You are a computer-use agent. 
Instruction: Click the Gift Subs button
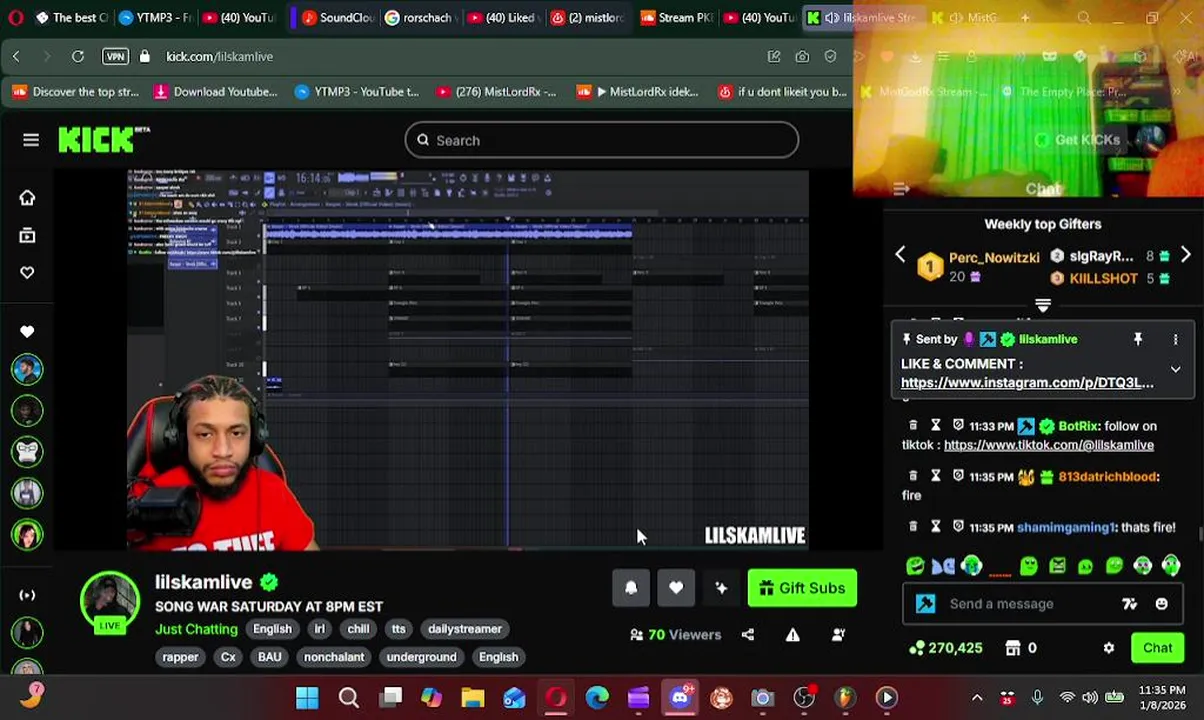click(802, 588)
